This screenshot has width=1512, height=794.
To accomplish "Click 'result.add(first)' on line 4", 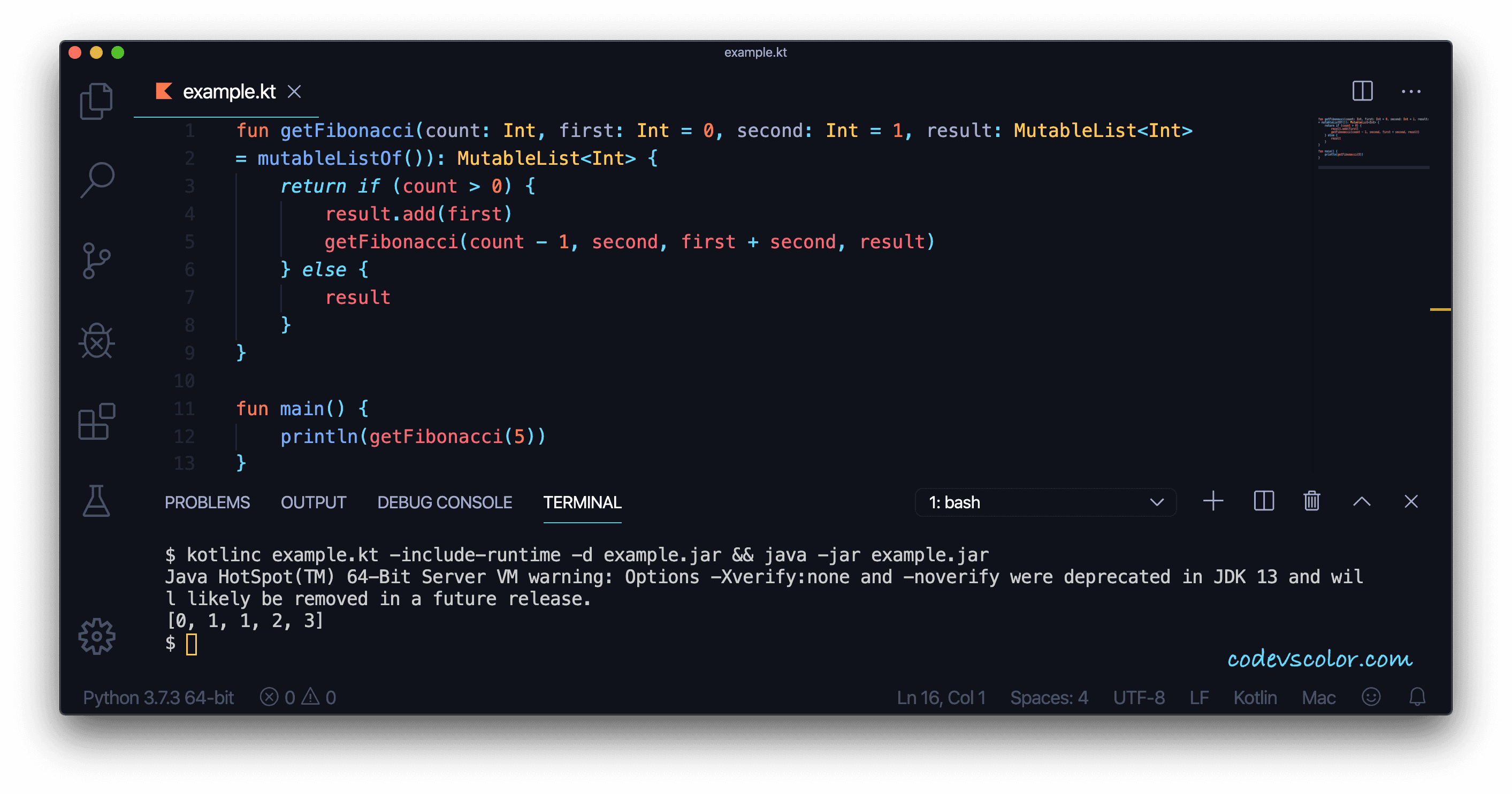I will (x=418, y=214).
